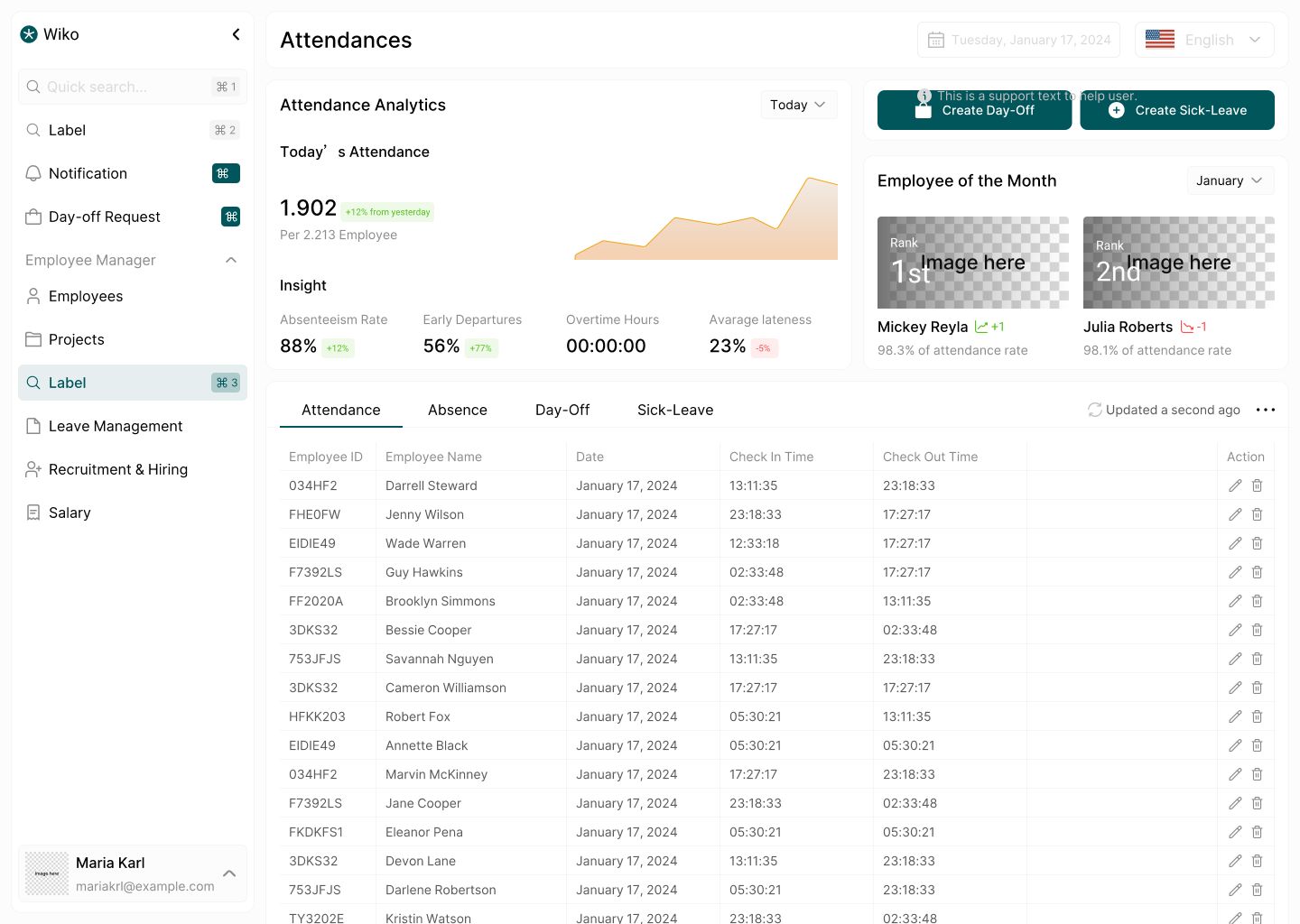Edit Brooklyn Simmons record
The height and width of the screenshot is (924, 1300).
1235,601
